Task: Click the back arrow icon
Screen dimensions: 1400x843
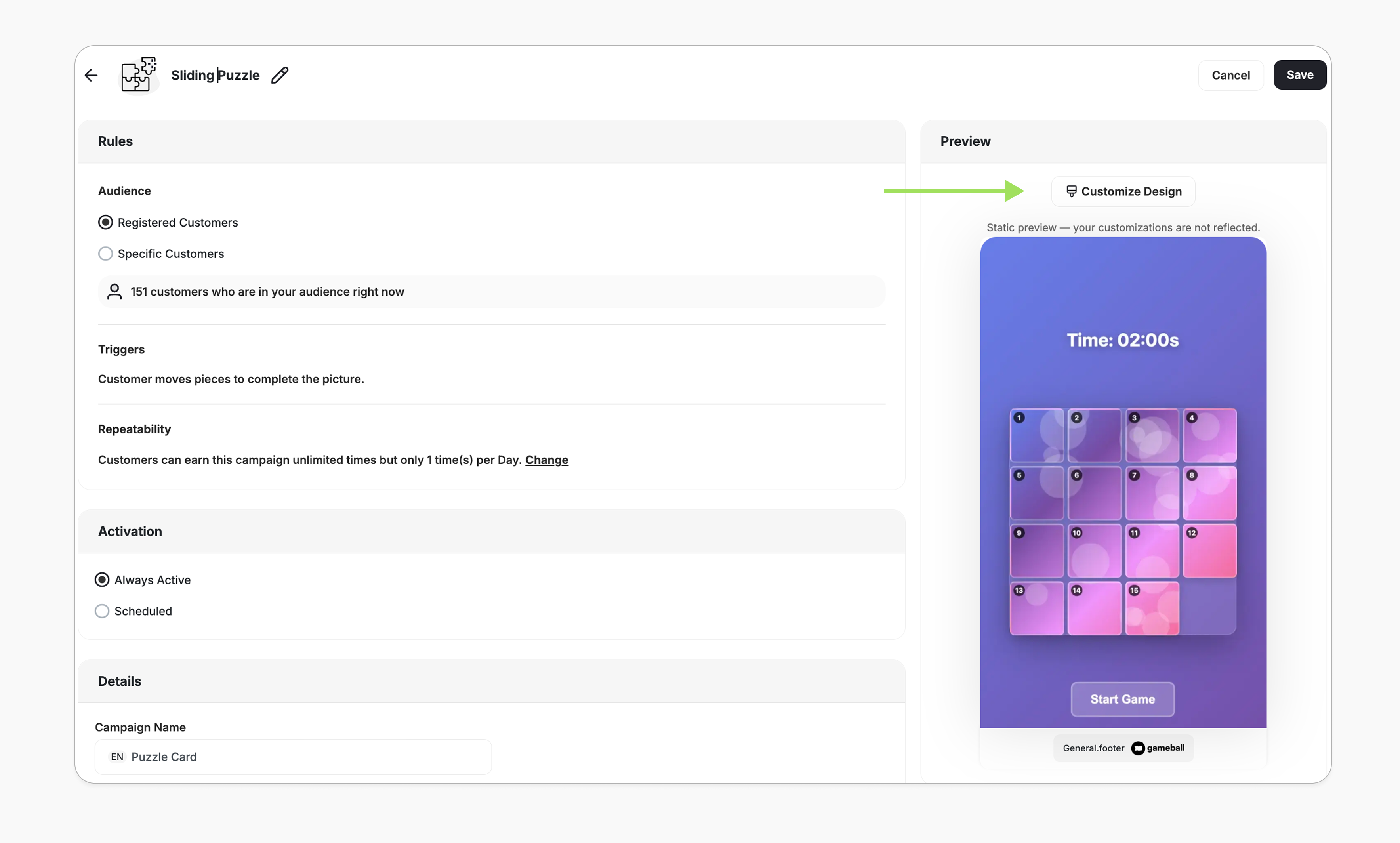Action: coord(91,75)
